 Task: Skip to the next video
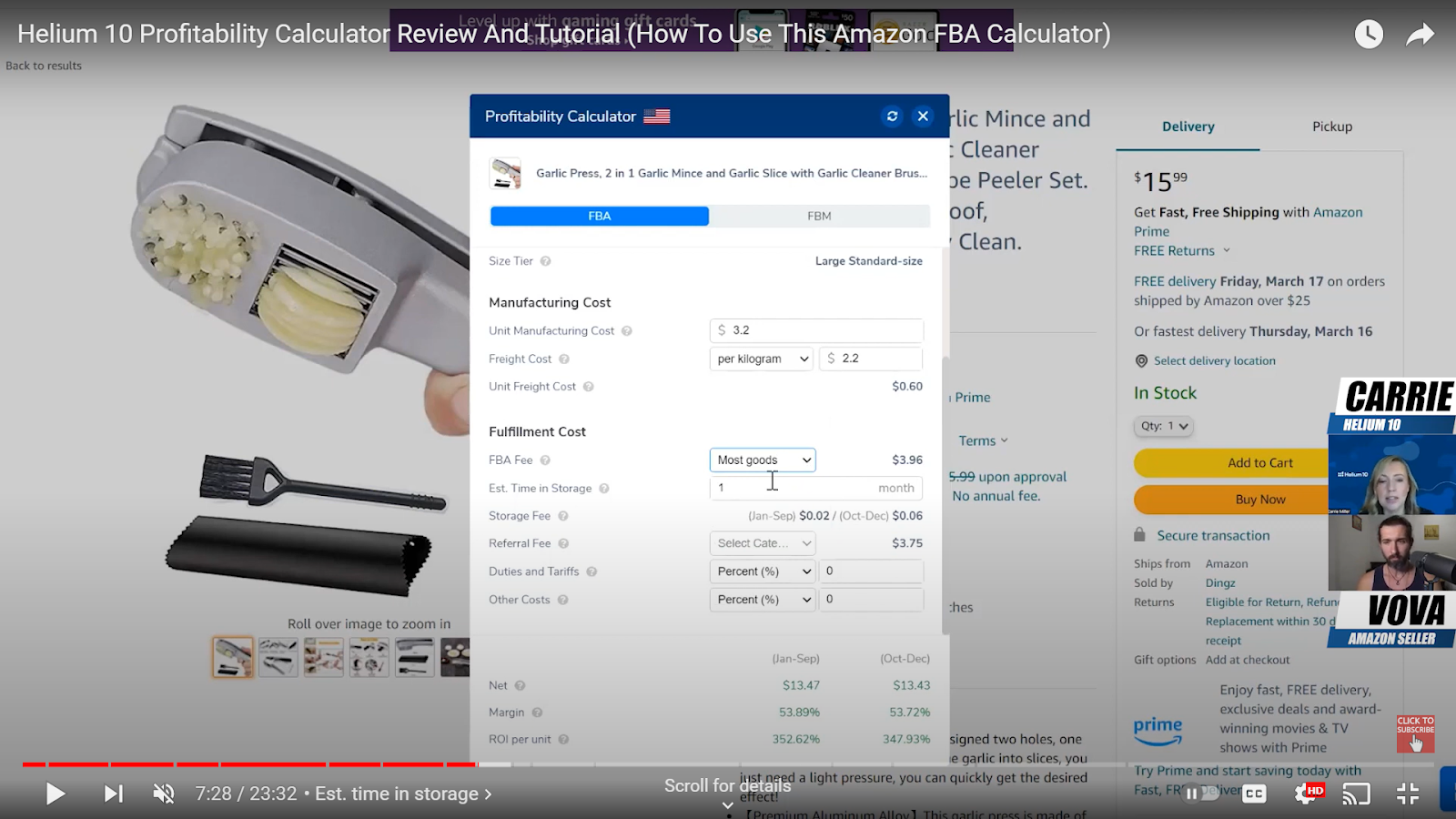click(113, 794)
